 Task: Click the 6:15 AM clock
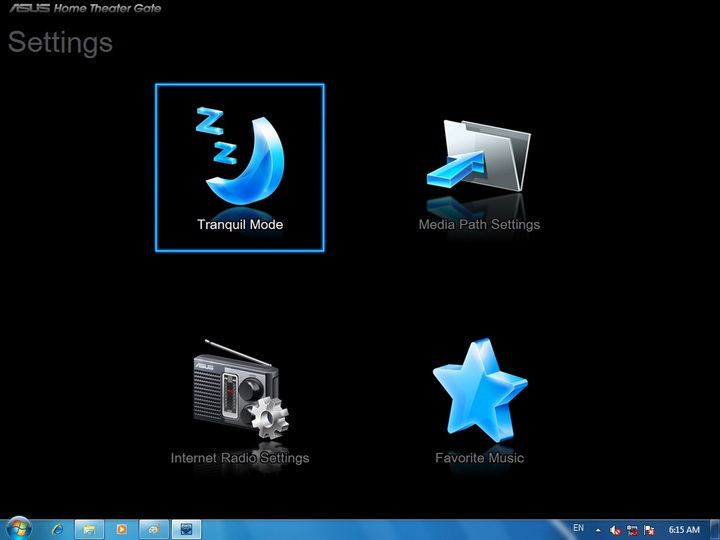click(x=684, y=530)
